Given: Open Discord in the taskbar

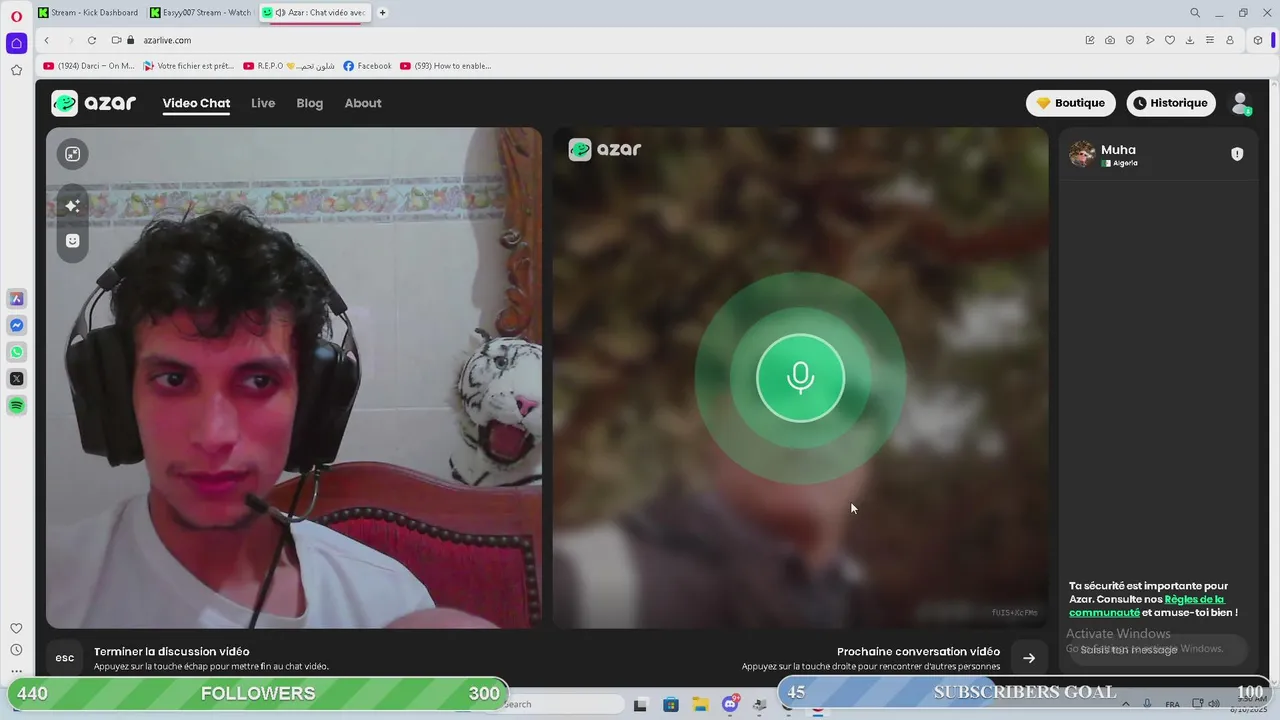Looking at the screenshot, I should pyautogui.click(x=730, y=705).
